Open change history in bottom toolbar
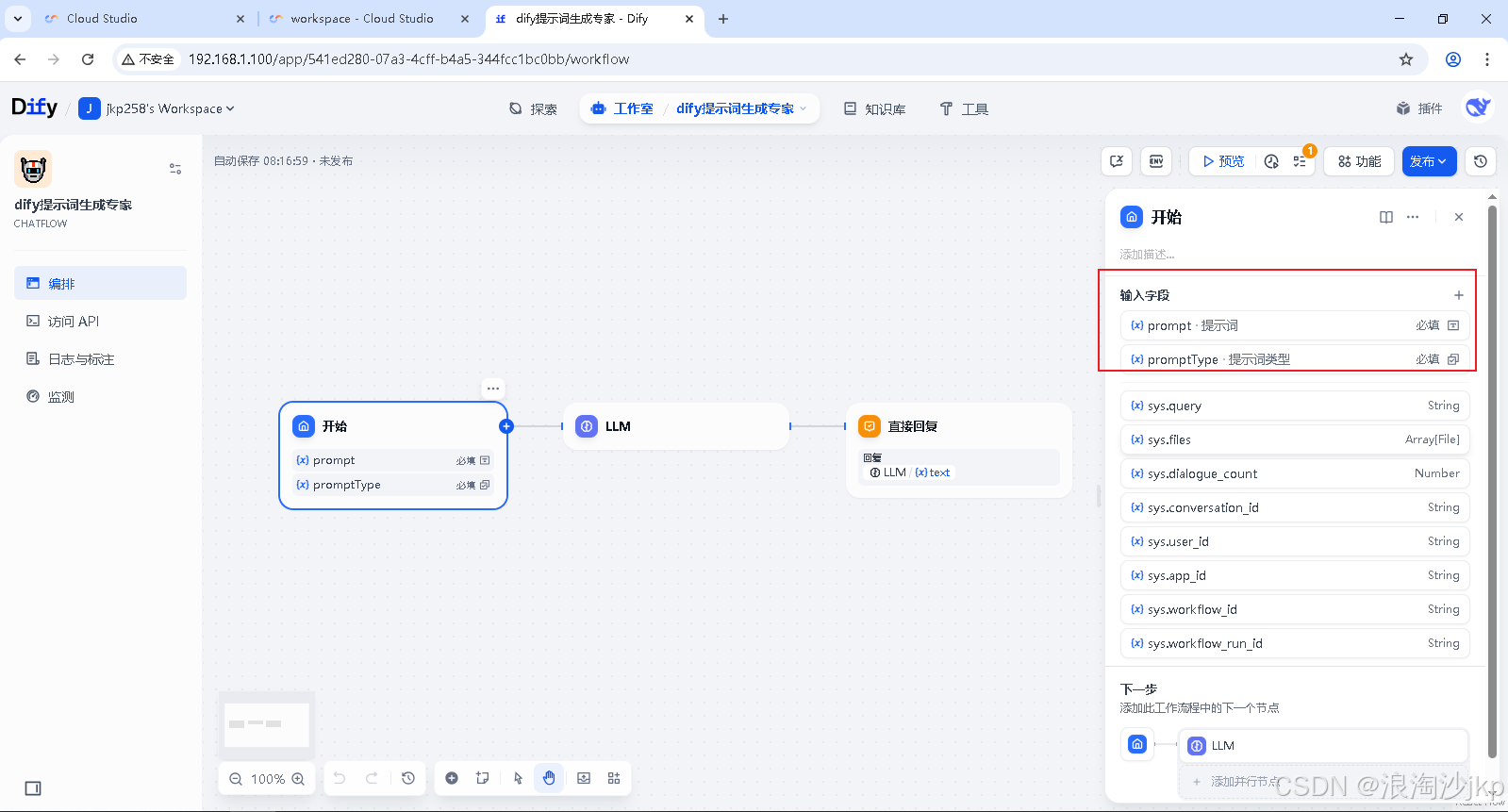Screen dimensions: 1508x812 408,778
